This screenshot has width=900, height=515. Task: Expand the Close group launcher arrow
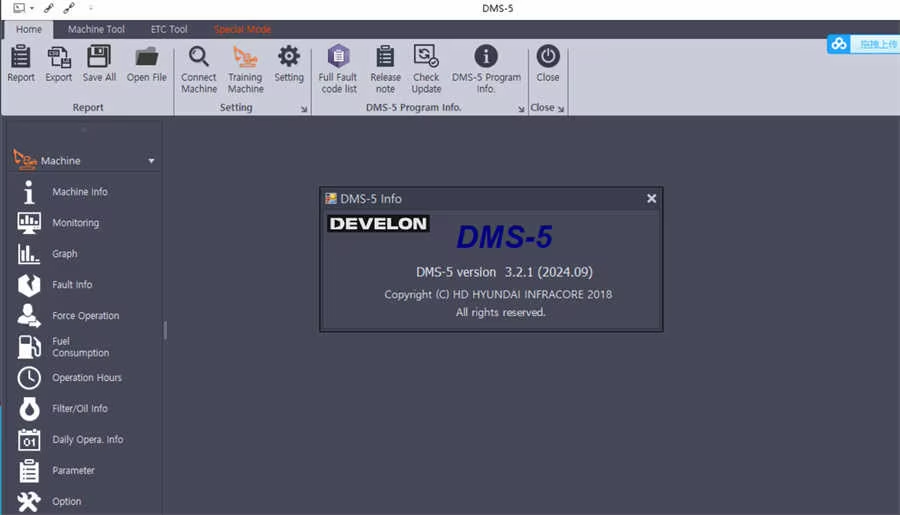click(561, 109)
